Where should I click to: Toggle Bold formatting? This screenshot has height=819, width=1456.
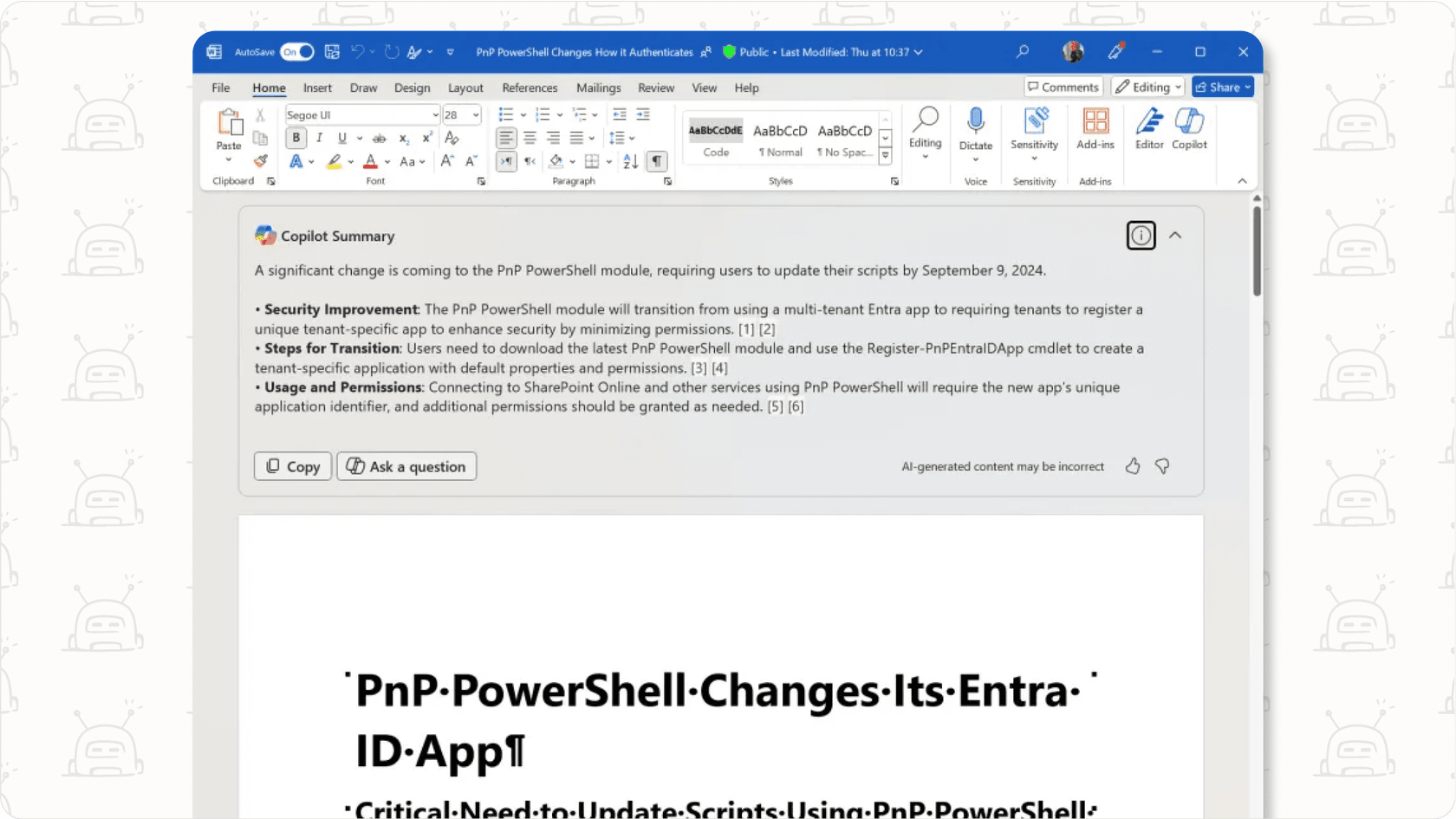tap(296, 138)
